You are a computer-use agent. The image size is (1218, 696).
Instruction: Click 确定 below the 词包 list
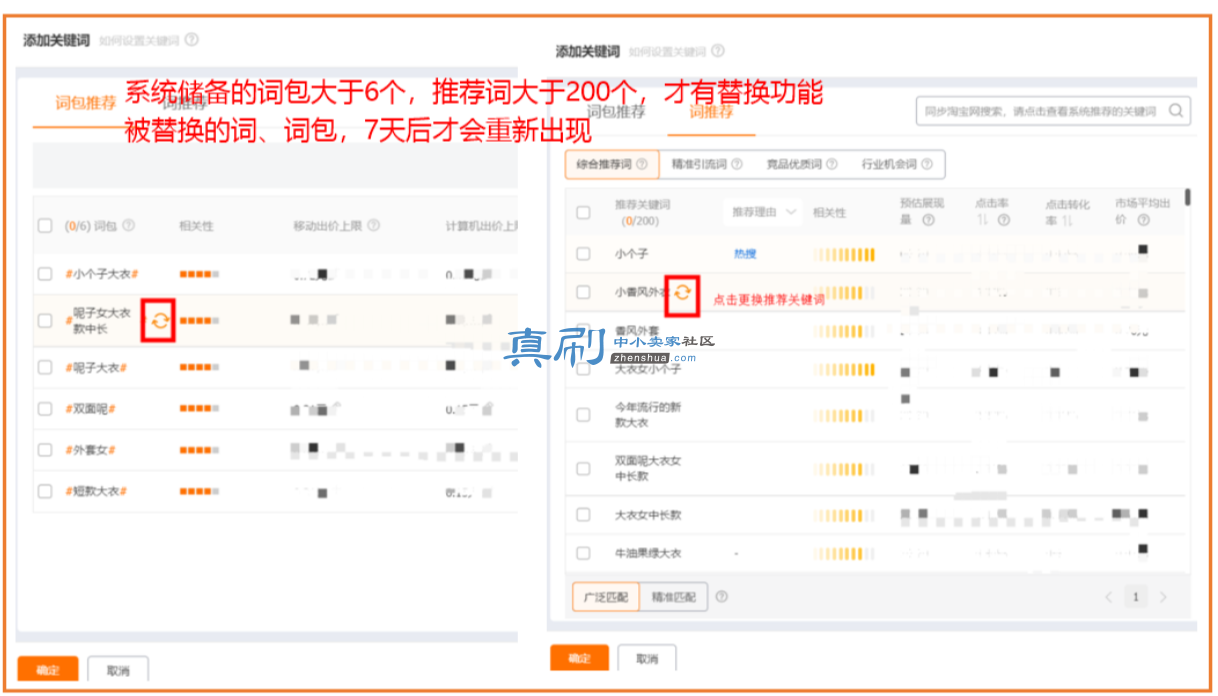pyautogui.click(x=47, y=670)
